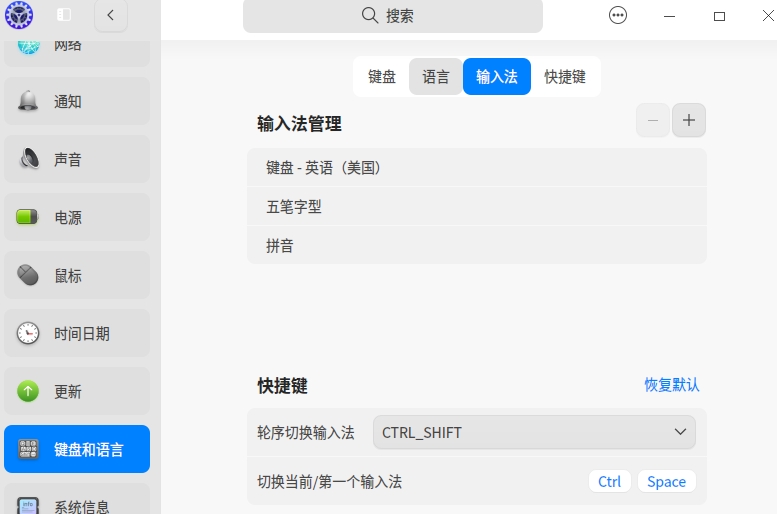The image size is (777, 514).
Task: Click the magnifier icon in search bar
Action: pos(370,15)
